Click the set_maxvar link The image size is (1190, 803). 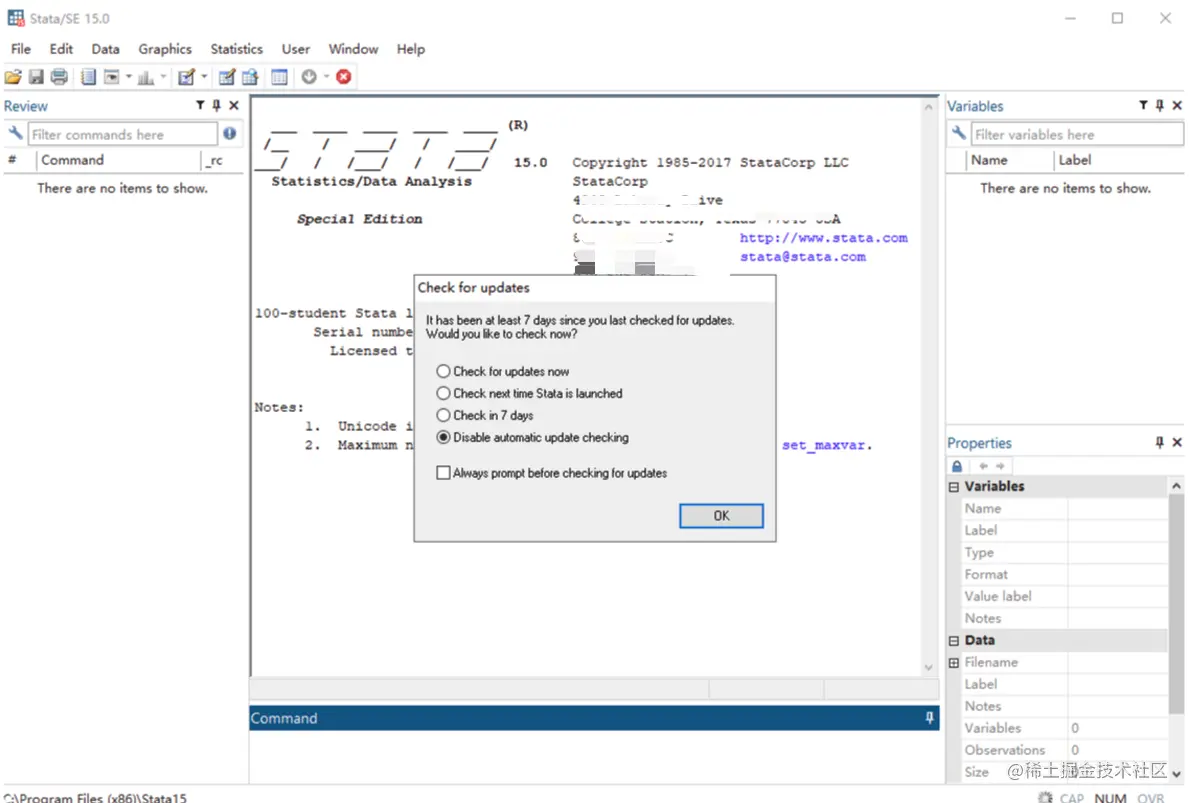point(823,445)
